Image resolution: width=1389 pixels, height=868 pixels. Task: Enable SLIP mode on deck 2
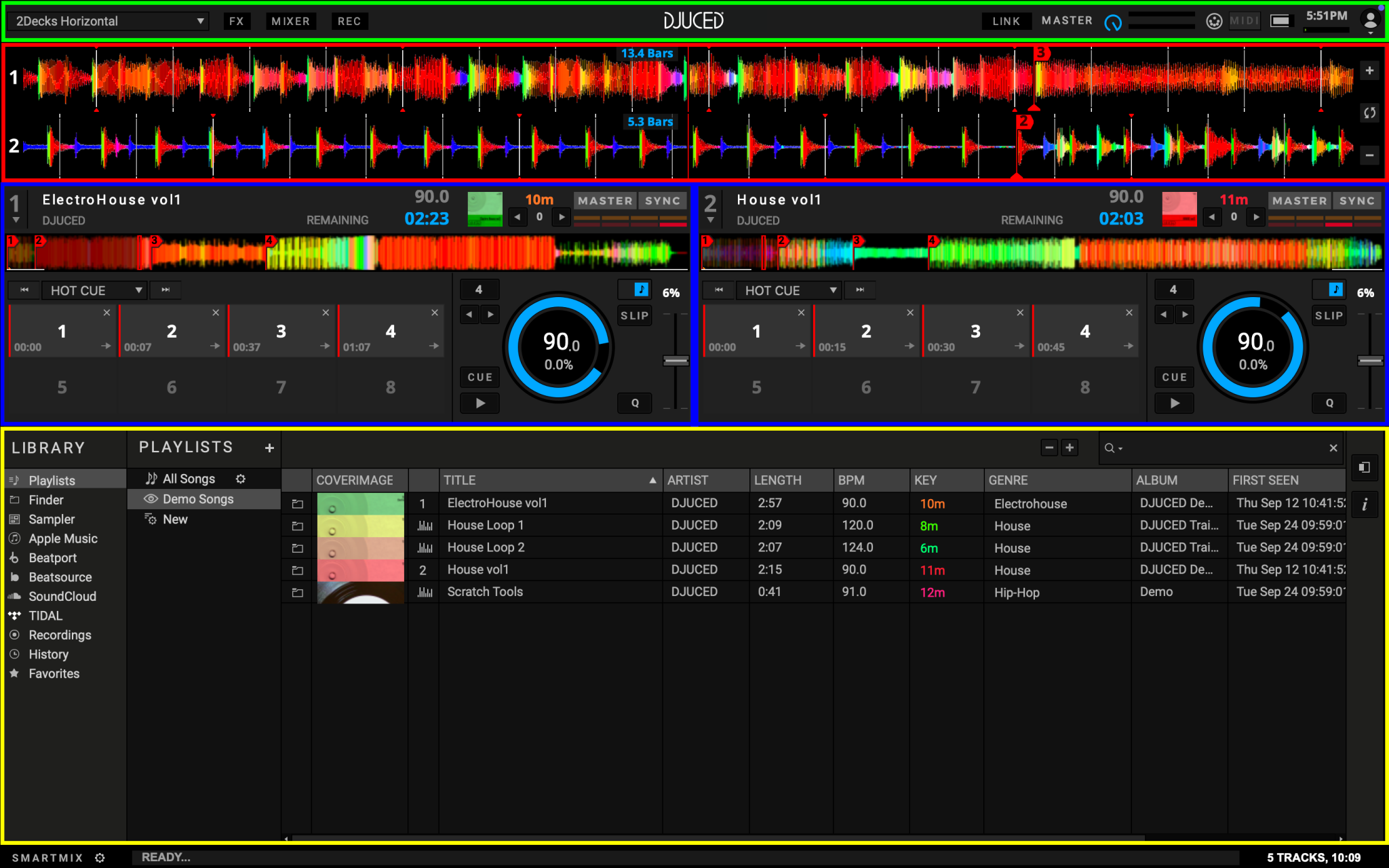(x=1329, y=316)
